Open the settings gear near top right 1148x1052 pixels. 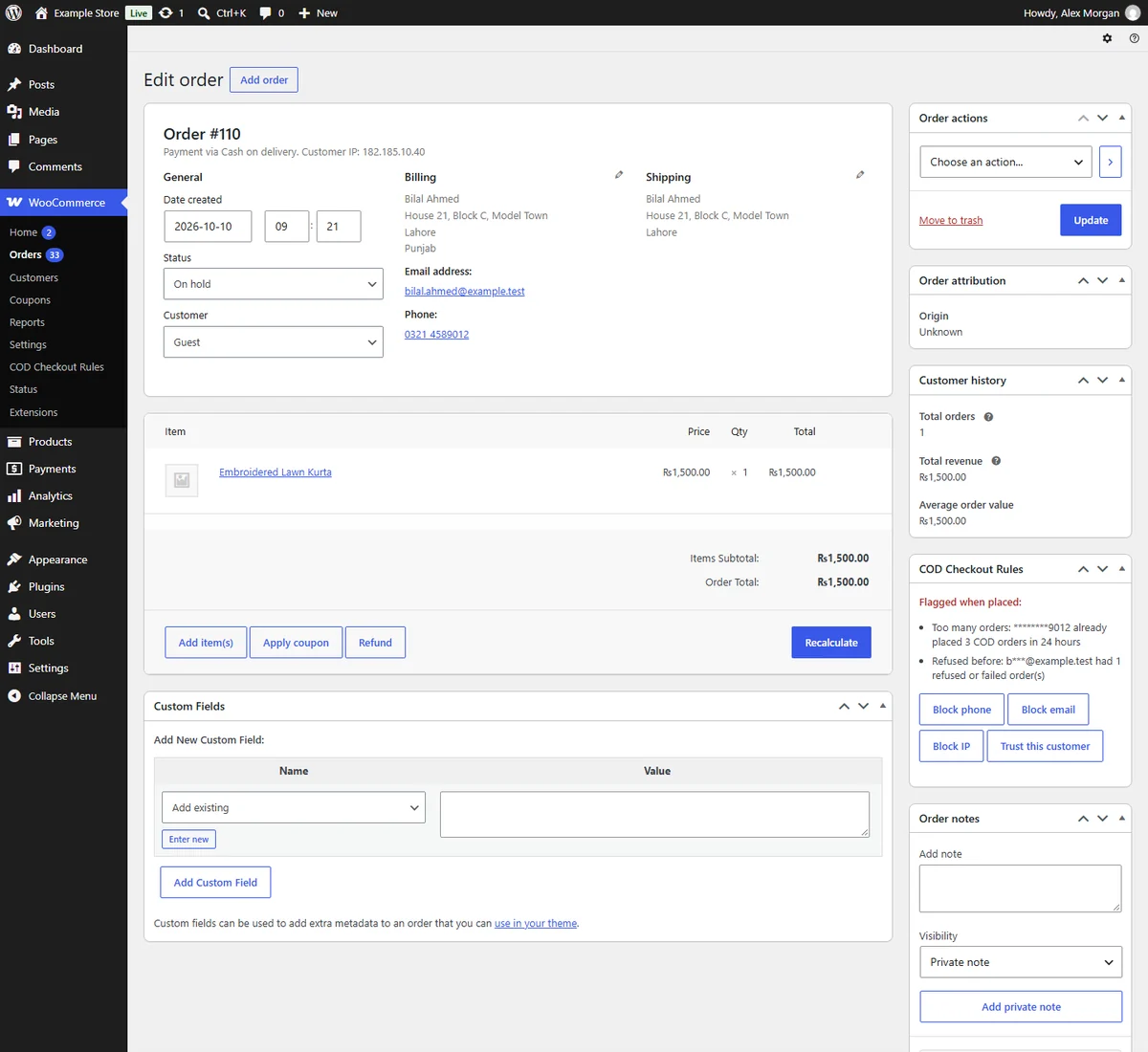(x=1107, y=38)
